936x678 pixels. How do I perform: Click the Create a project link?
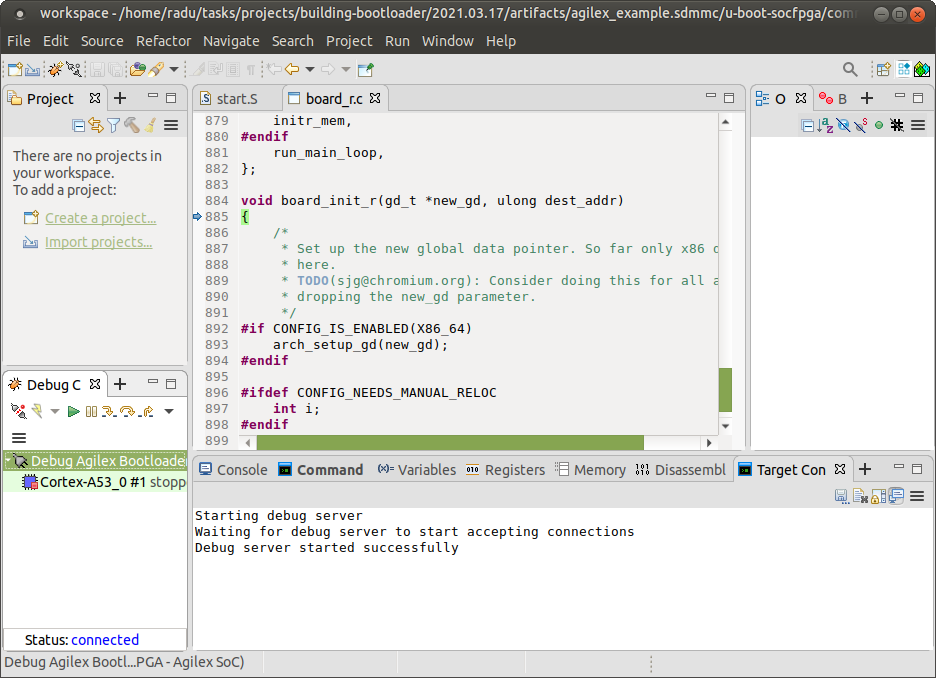tap(100, 218)
